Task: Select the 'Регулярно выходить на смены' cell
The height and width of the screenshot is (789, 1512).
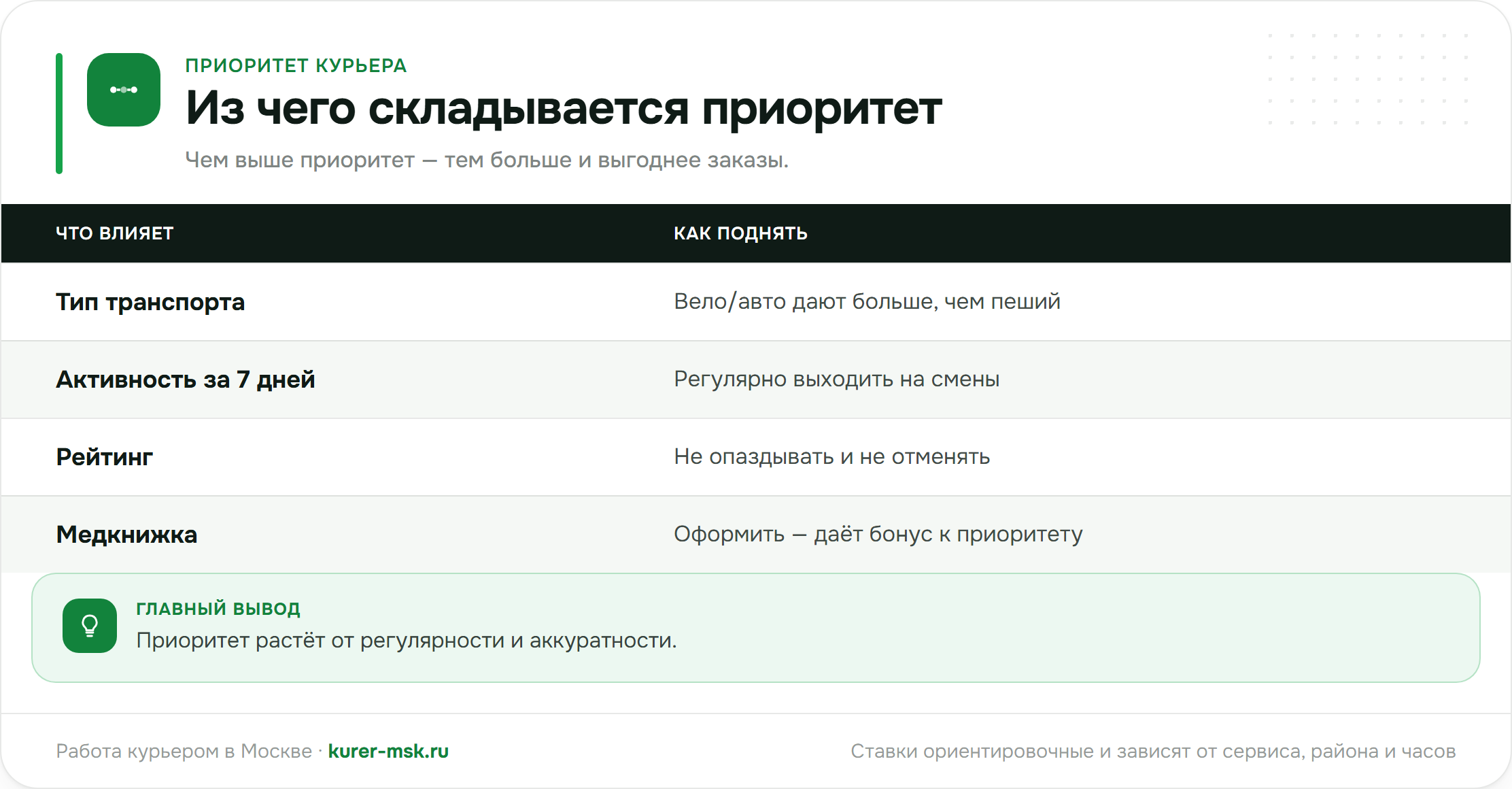Action: click(836, 379)
